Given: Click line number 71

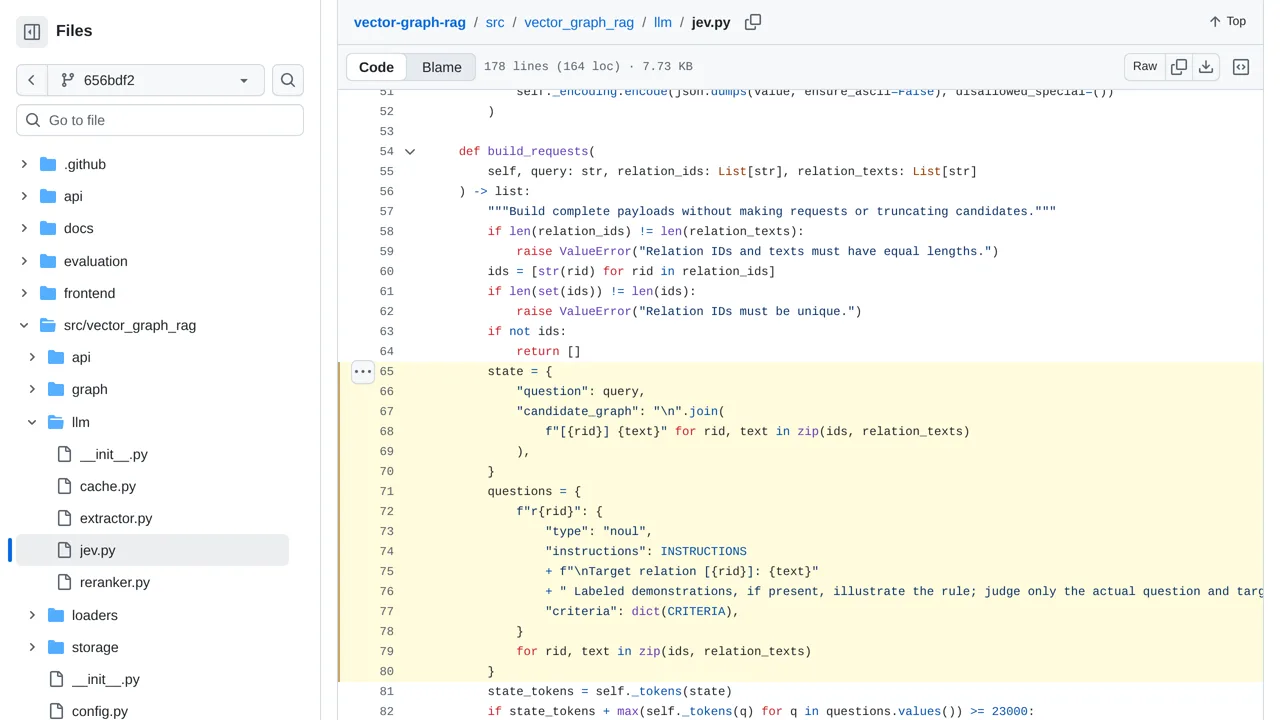Looking at the screenshot, I should click(x=387, y=491).
